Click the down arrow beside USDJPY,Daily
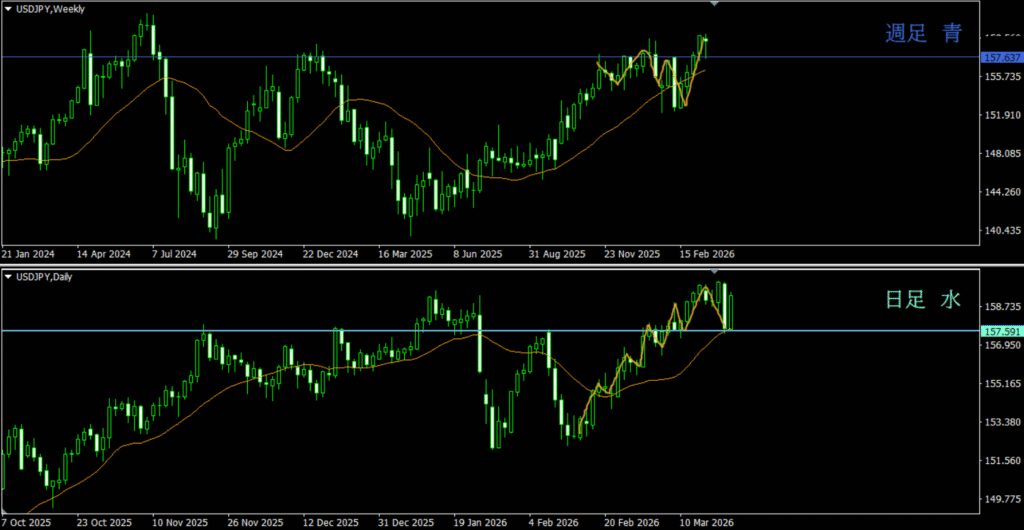 pyautogui.click(x=8, y=275)
